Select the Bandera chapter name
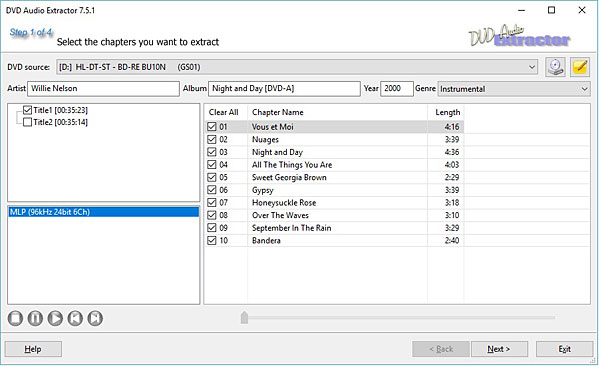This screenshot has height=367, width=600. point(266,240)
